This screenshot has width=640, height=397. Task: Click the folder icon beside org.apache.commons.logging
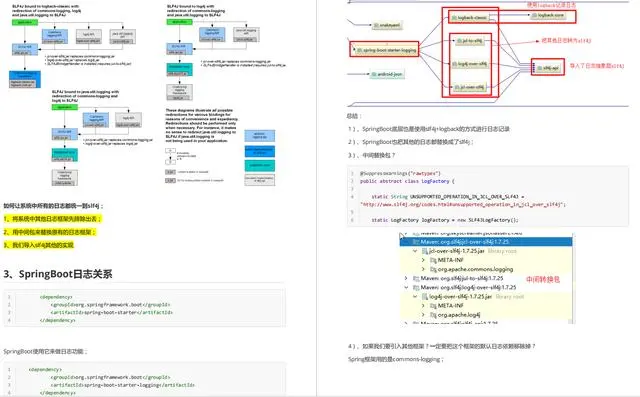[x=433, y=269]
